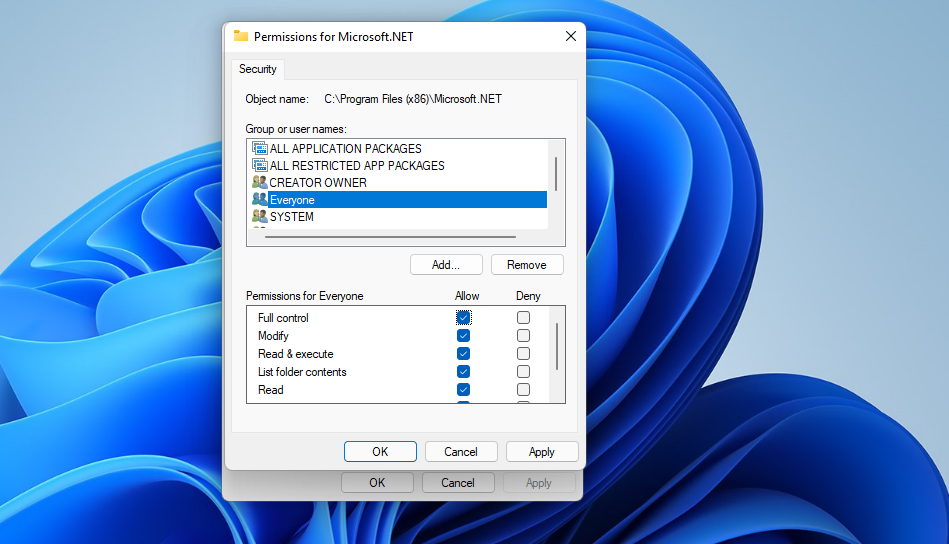Click the Everyone group icon
The height and width of the screenshot is (544, 949).
[x=260, y=199]
